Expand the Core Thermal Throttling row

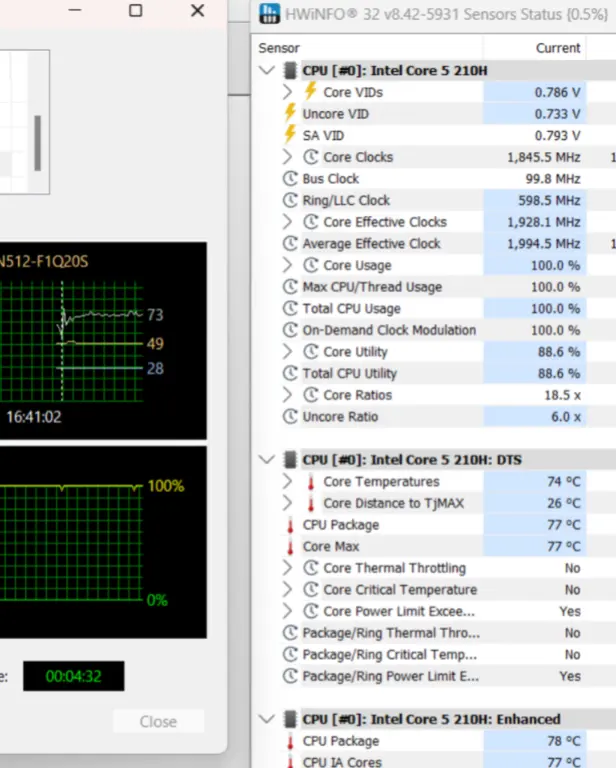[287, 568]
